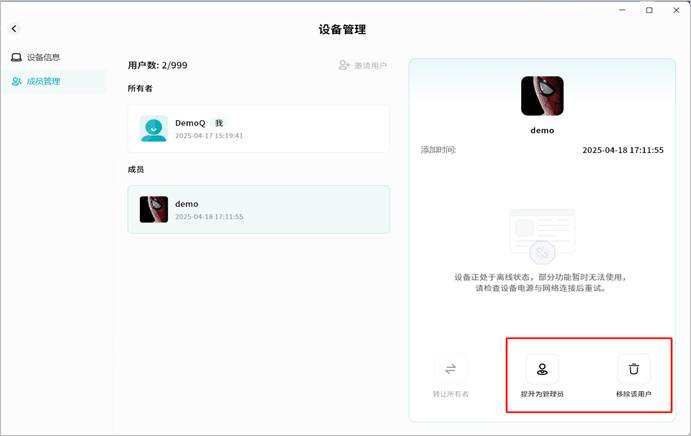
Task: Open the 设备信息 section in the sidebar
Action: [43, 58]
